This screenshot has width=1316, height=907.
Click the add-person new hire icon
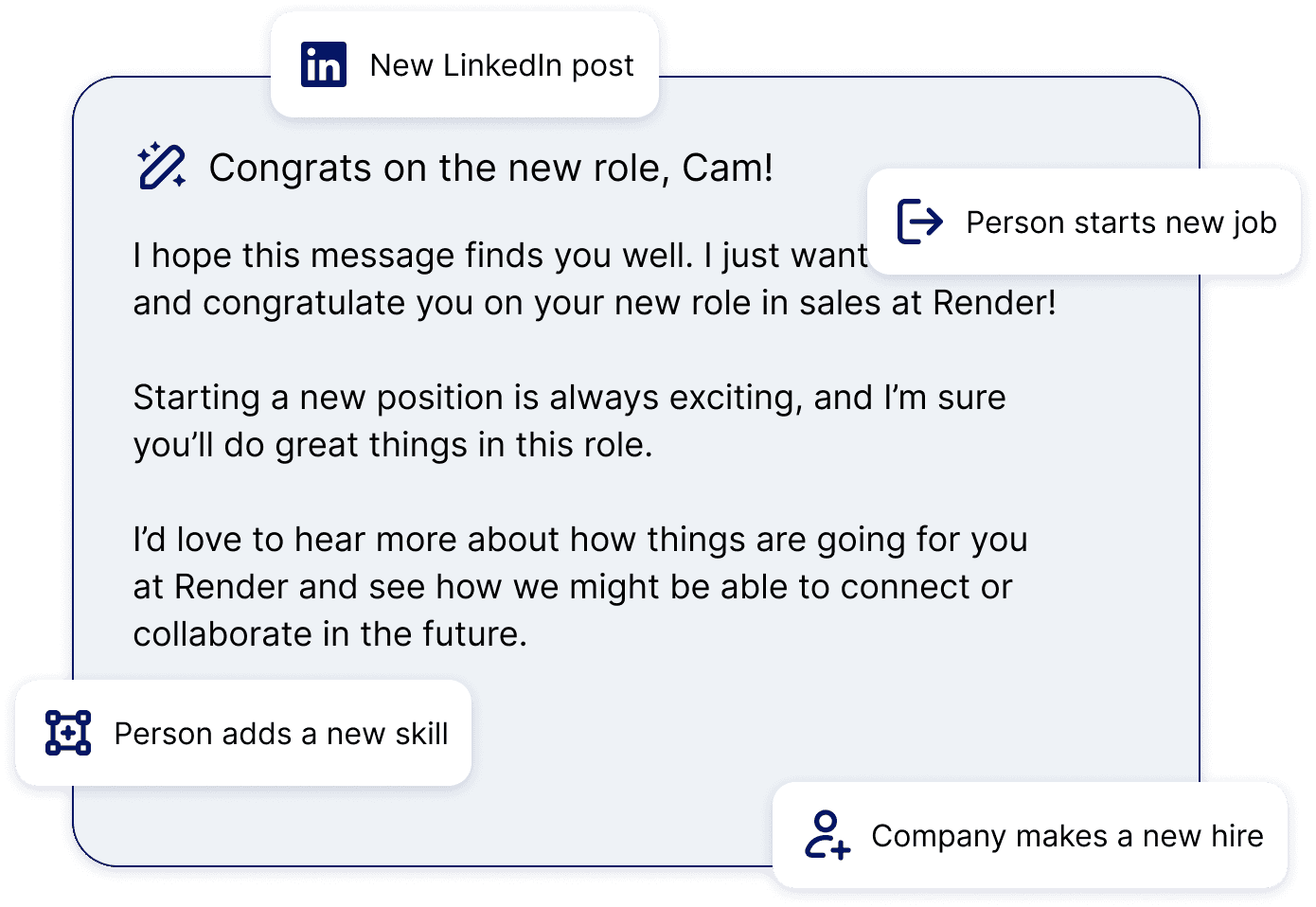827,835
